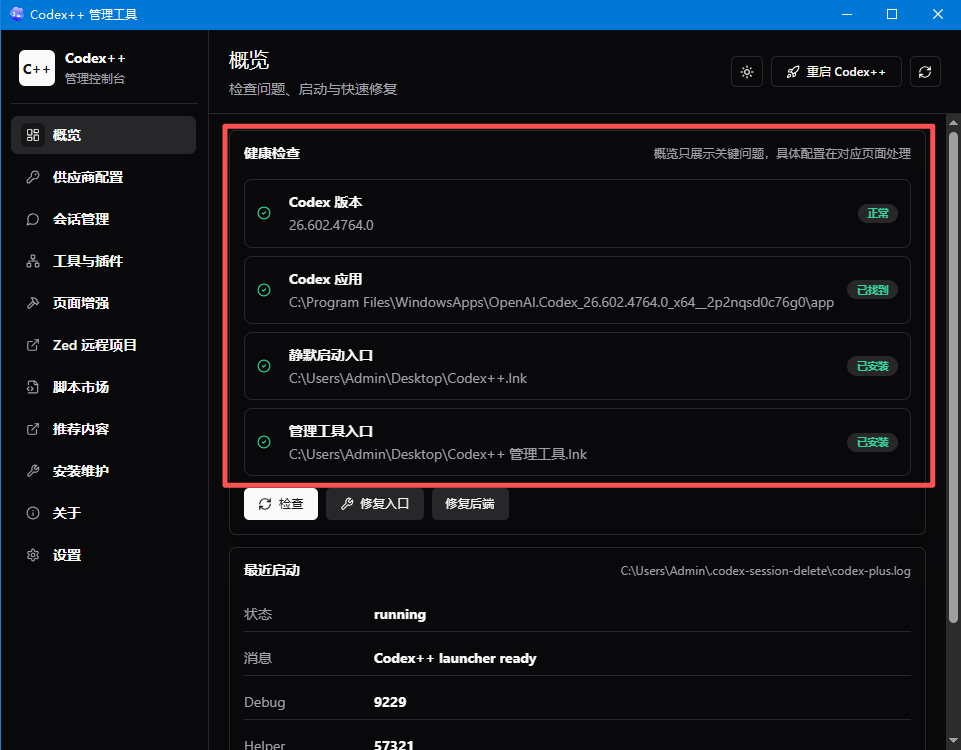Open 关于 page
The image size is (961, 750).
point(104,513)
